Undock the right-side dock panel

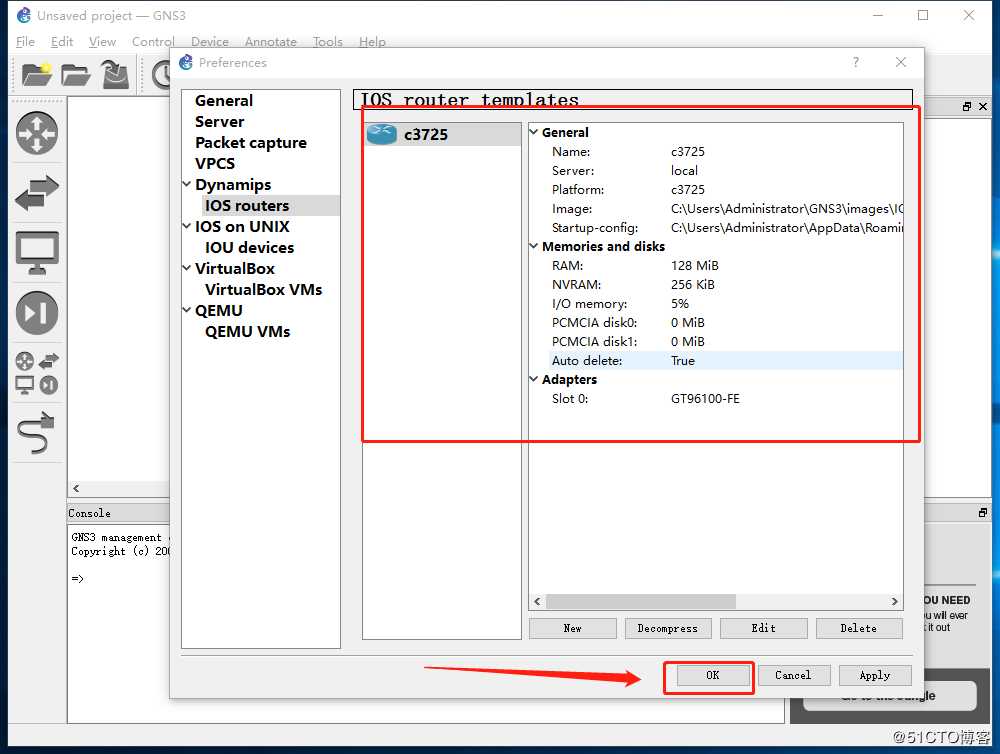coord(967,107)
